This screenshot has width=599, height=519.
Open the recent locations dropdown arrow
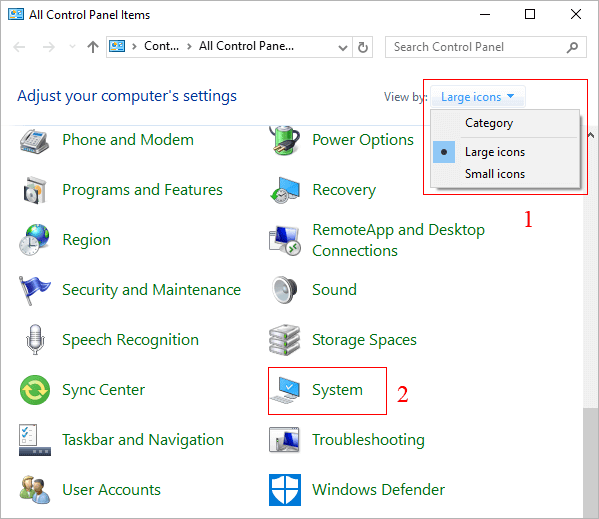(x=72, y=47)
